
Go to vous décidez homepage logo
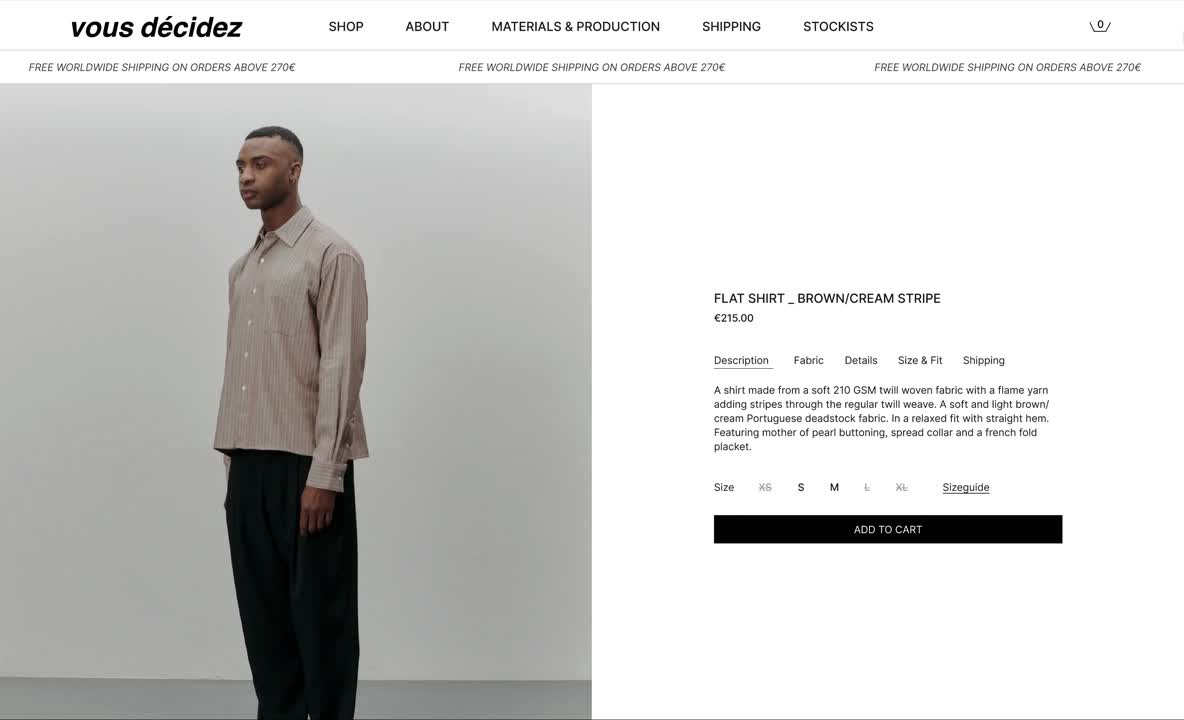156,27
